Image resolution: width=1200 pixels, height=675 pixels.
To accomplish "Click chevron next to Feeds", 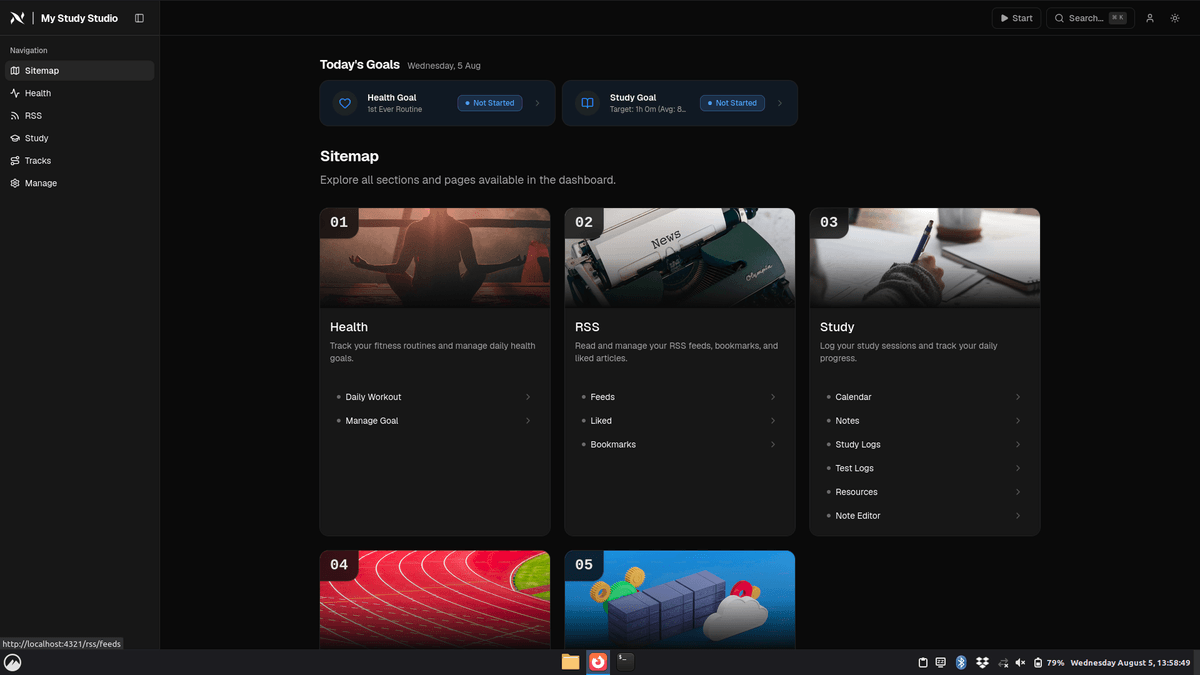I will pyautogui.click(x=773, y=397).
